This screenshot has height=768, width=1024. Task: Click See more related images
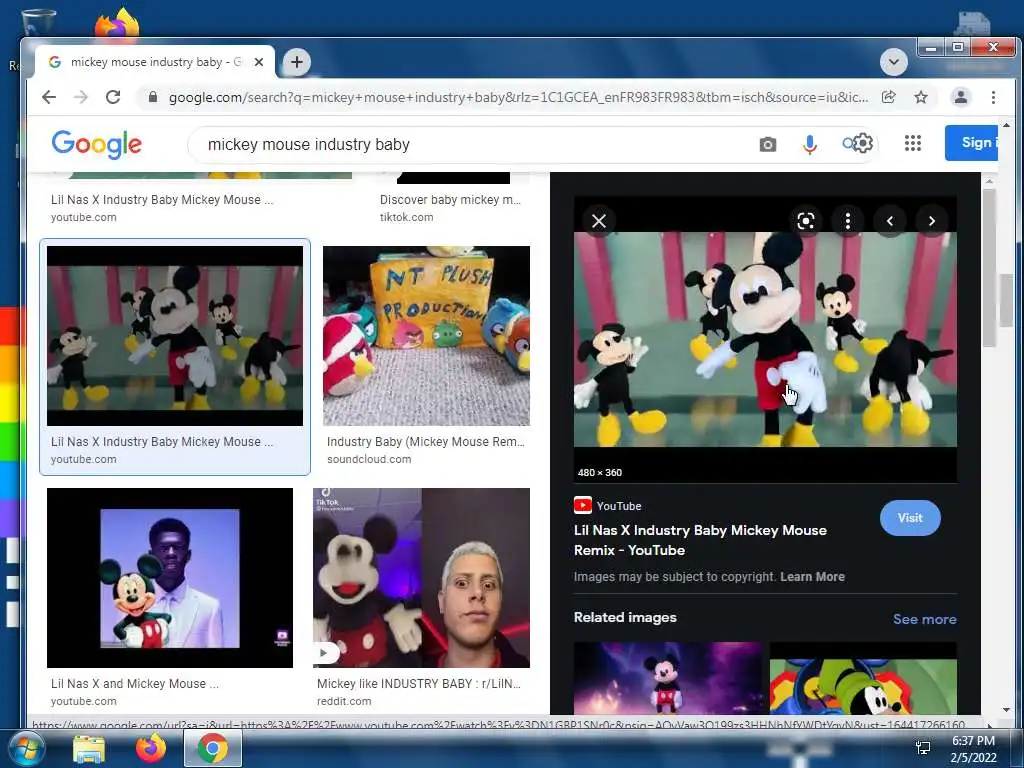[924, 619]
